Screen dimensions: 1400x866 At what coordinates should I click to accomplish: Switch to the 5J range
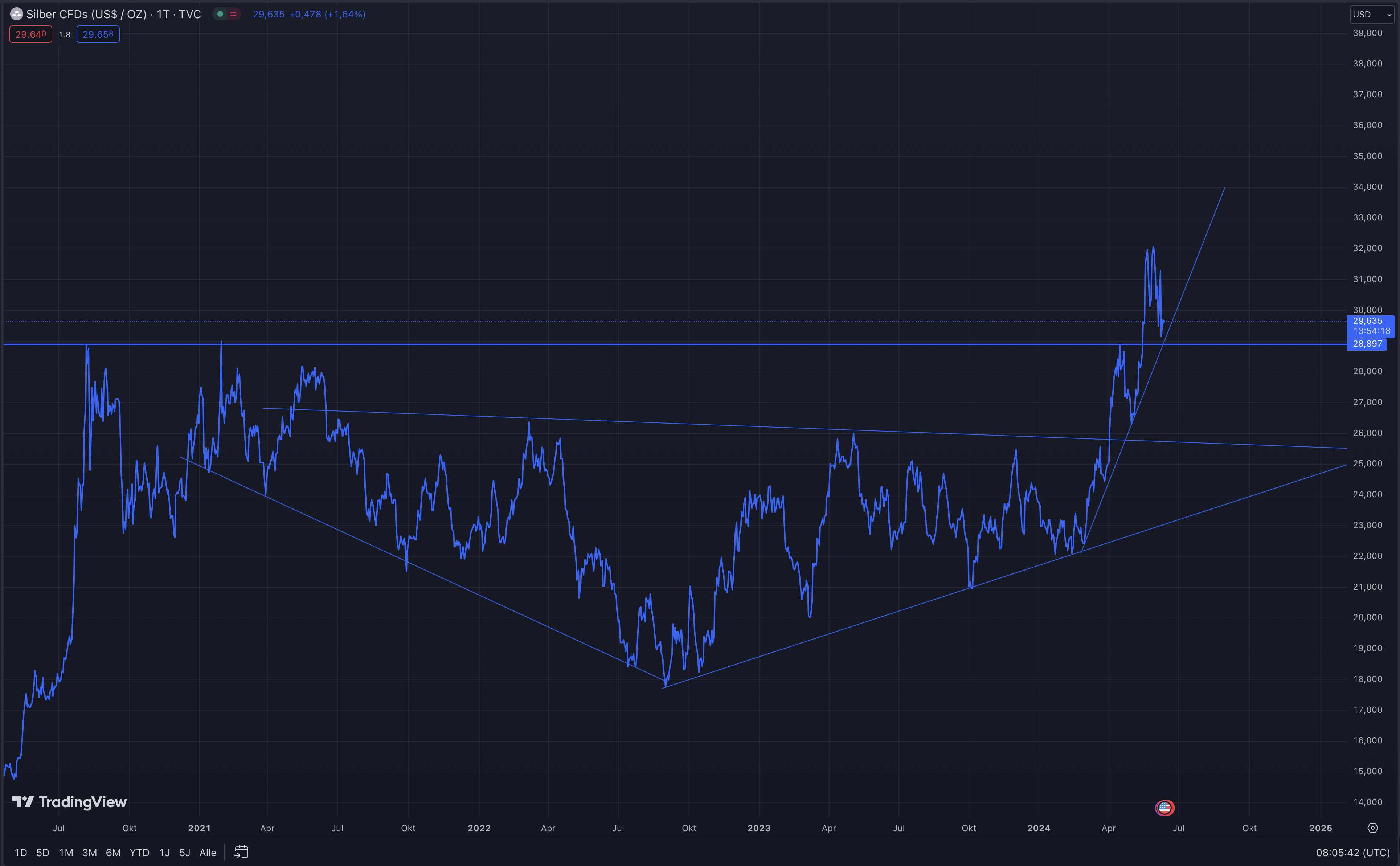point(184,853)
